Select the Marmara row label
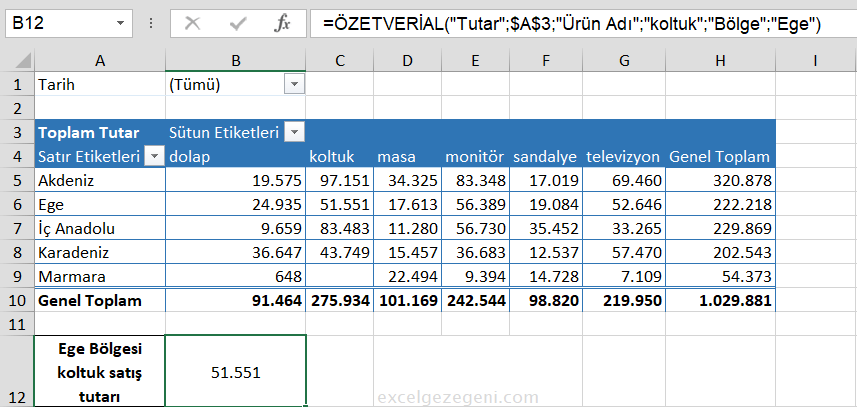 click(x=99, y=276)
